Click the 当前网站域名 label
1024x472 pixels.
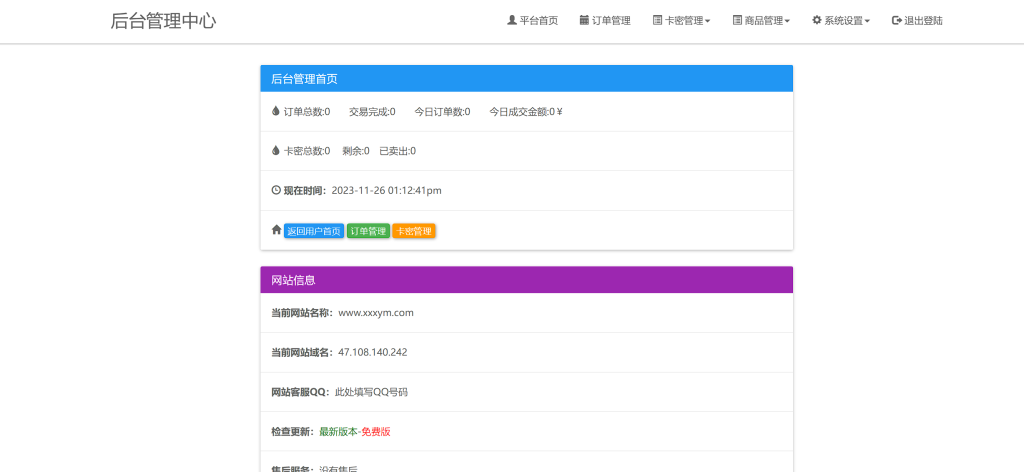[302, 353]
